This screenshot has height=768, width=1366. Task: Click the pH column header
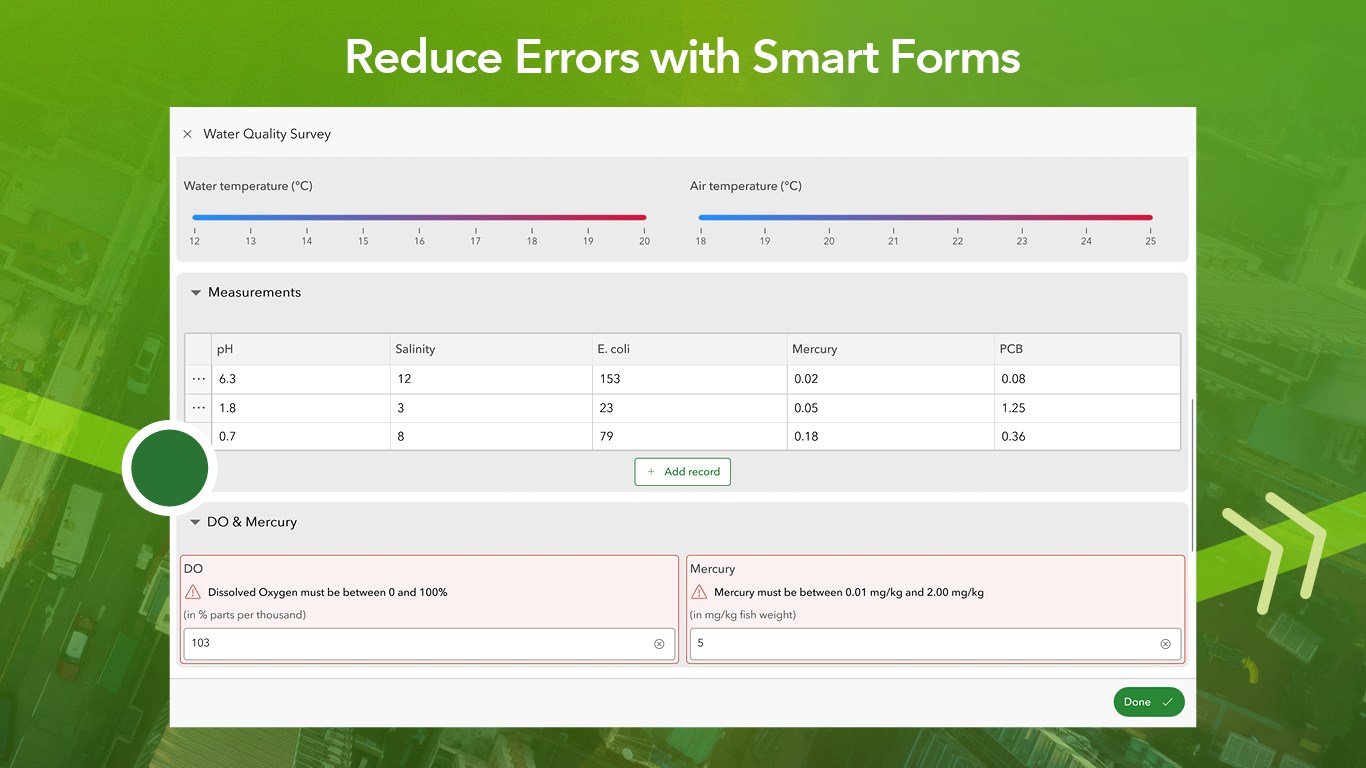(301, 349)
